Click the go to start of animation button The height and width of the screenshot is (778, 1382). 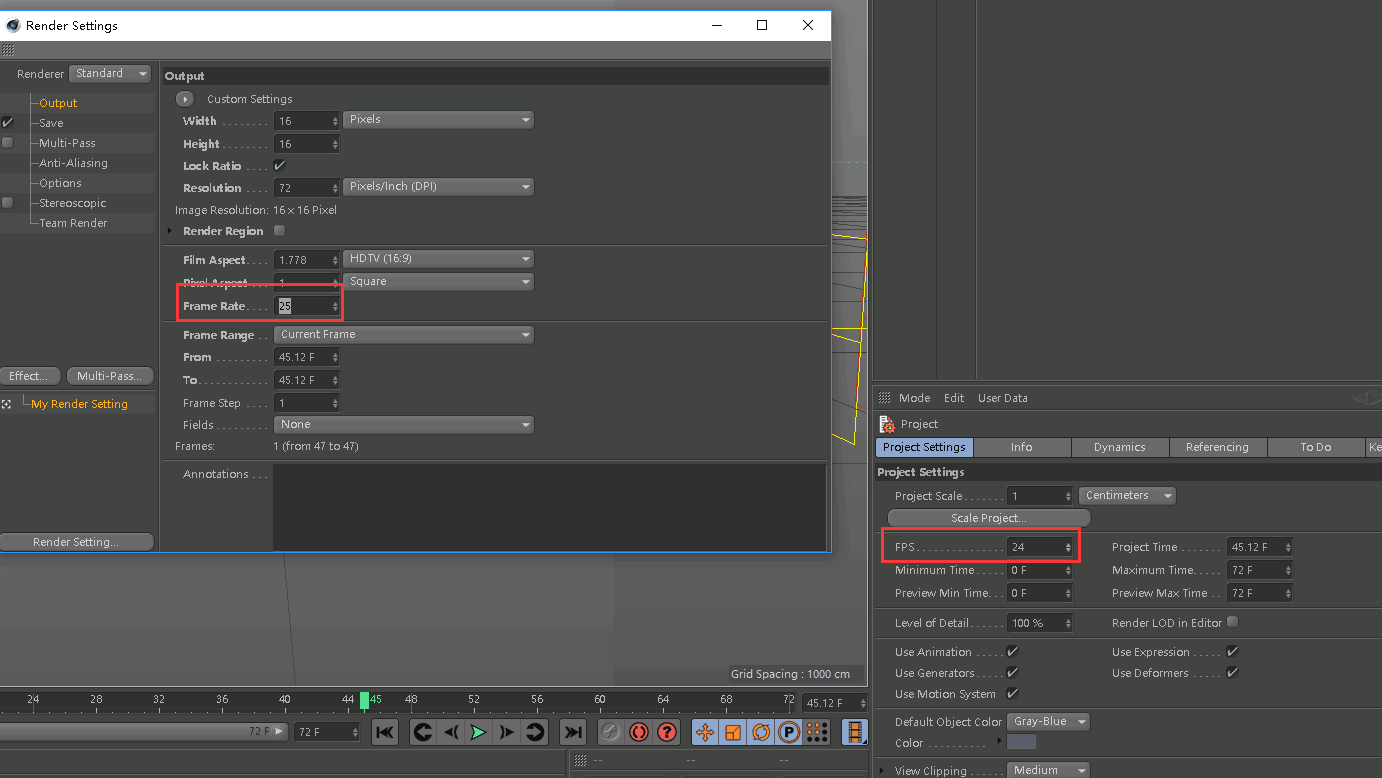(385, 732)
